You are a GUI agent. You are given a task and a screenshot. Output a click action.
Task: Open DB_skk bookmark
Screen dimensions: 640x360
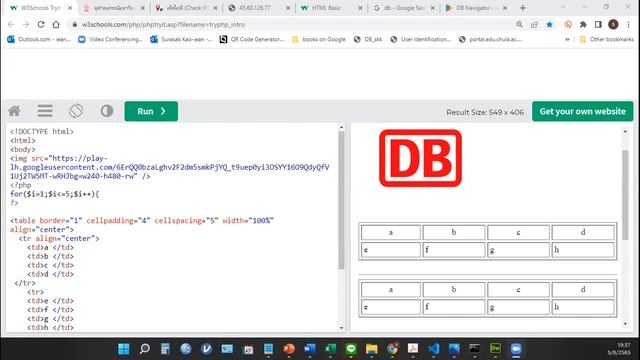368,39
